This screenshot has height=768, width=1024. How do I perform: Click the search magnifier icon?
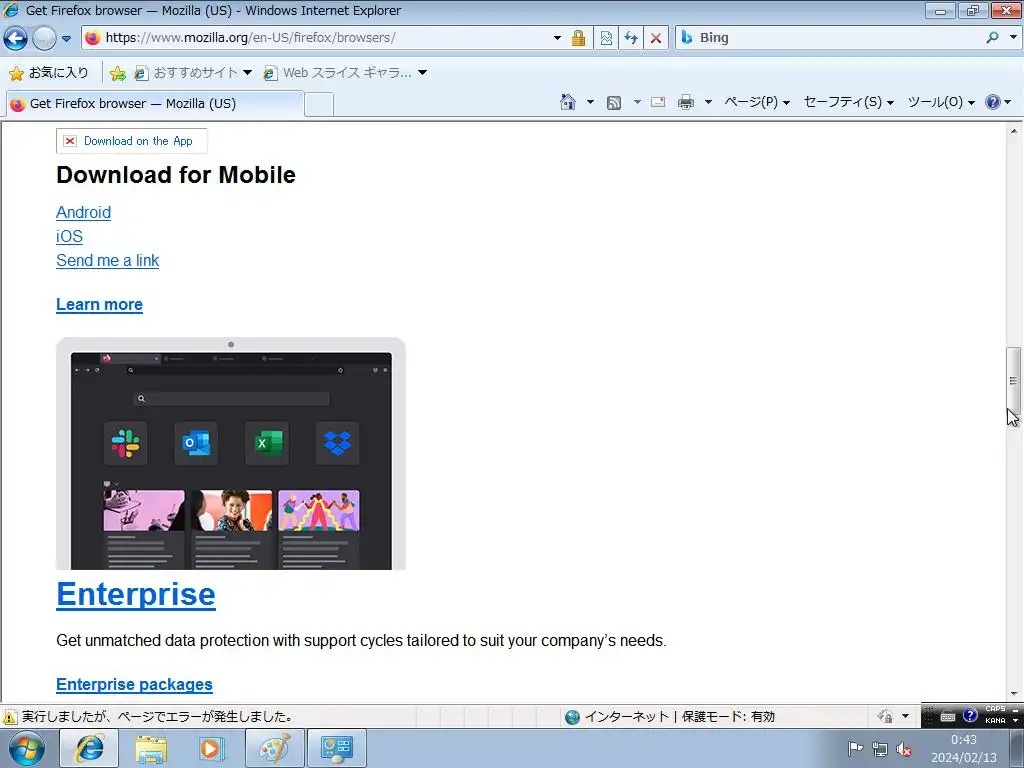coord(993,38)
